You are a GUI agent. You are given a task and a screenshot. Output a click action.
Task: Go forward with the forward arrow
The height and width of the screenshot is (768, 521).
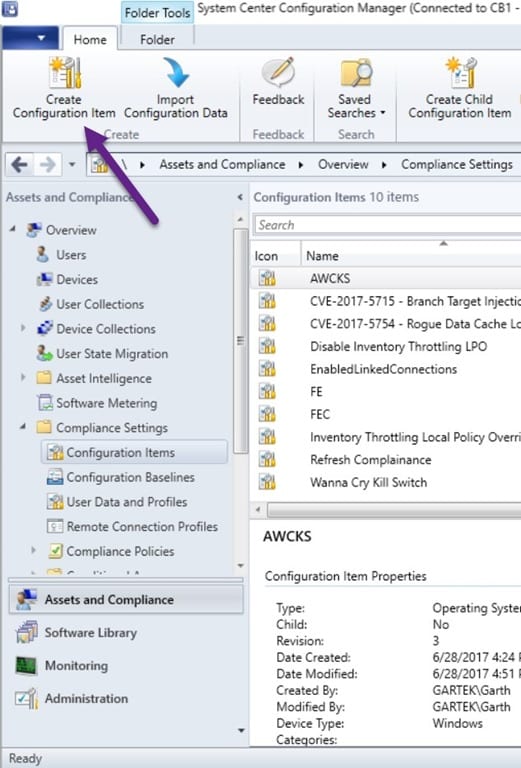point(47,165)
